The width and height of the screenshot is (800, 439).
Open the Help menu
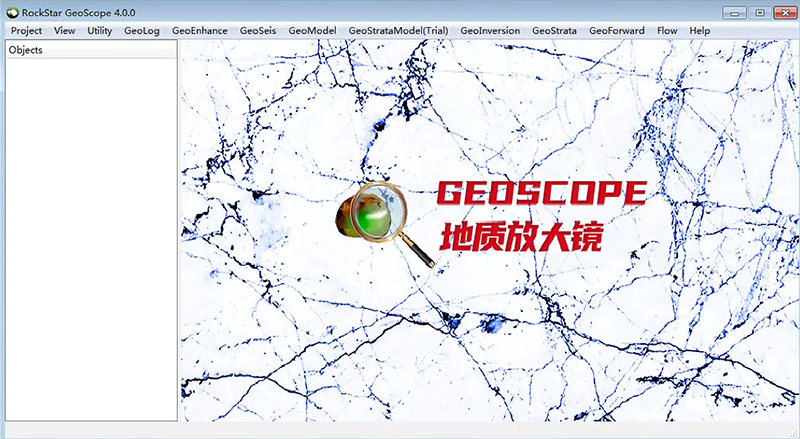[699, 31]
